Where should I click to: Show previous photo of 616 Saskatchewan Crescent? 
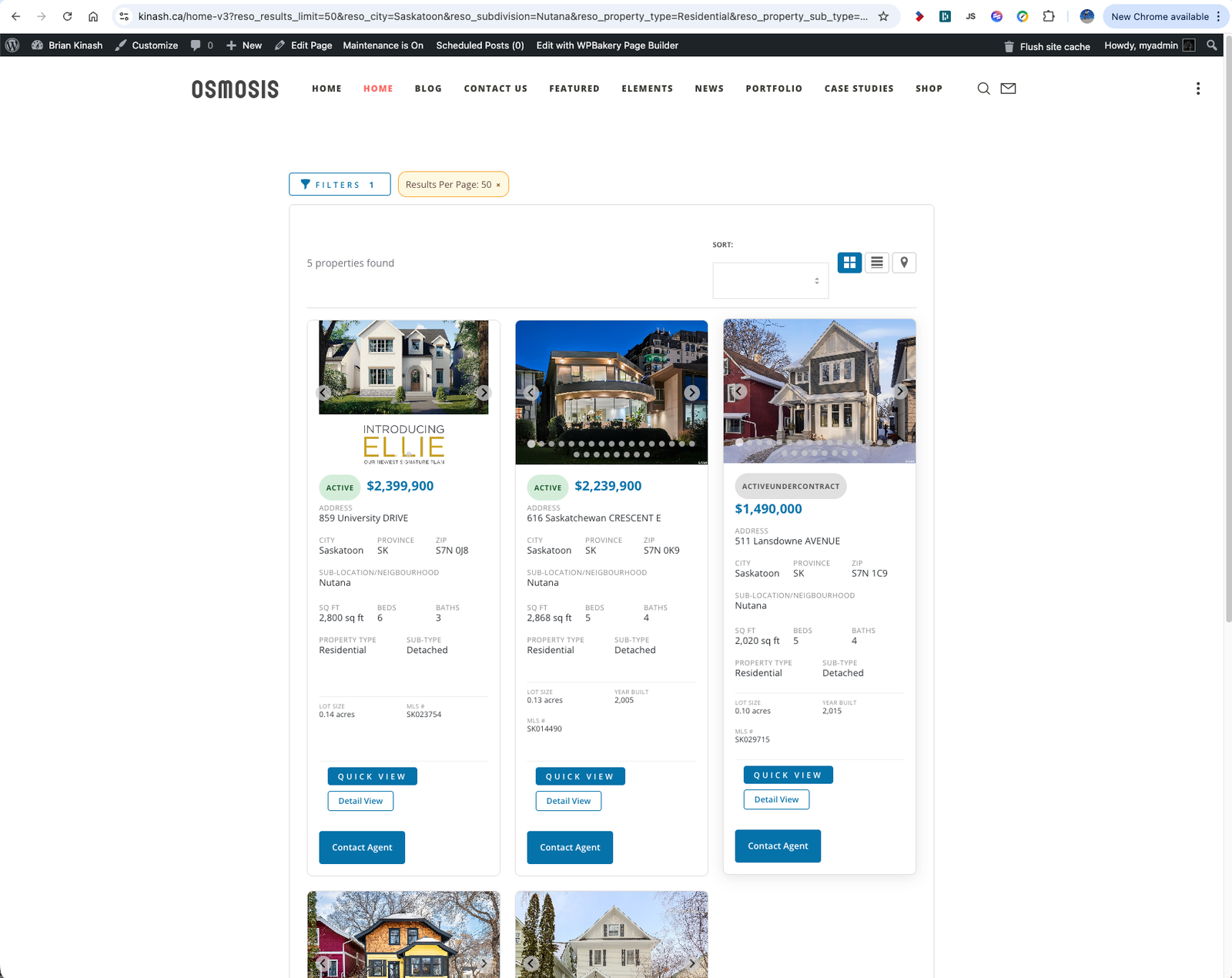point(531,393)
